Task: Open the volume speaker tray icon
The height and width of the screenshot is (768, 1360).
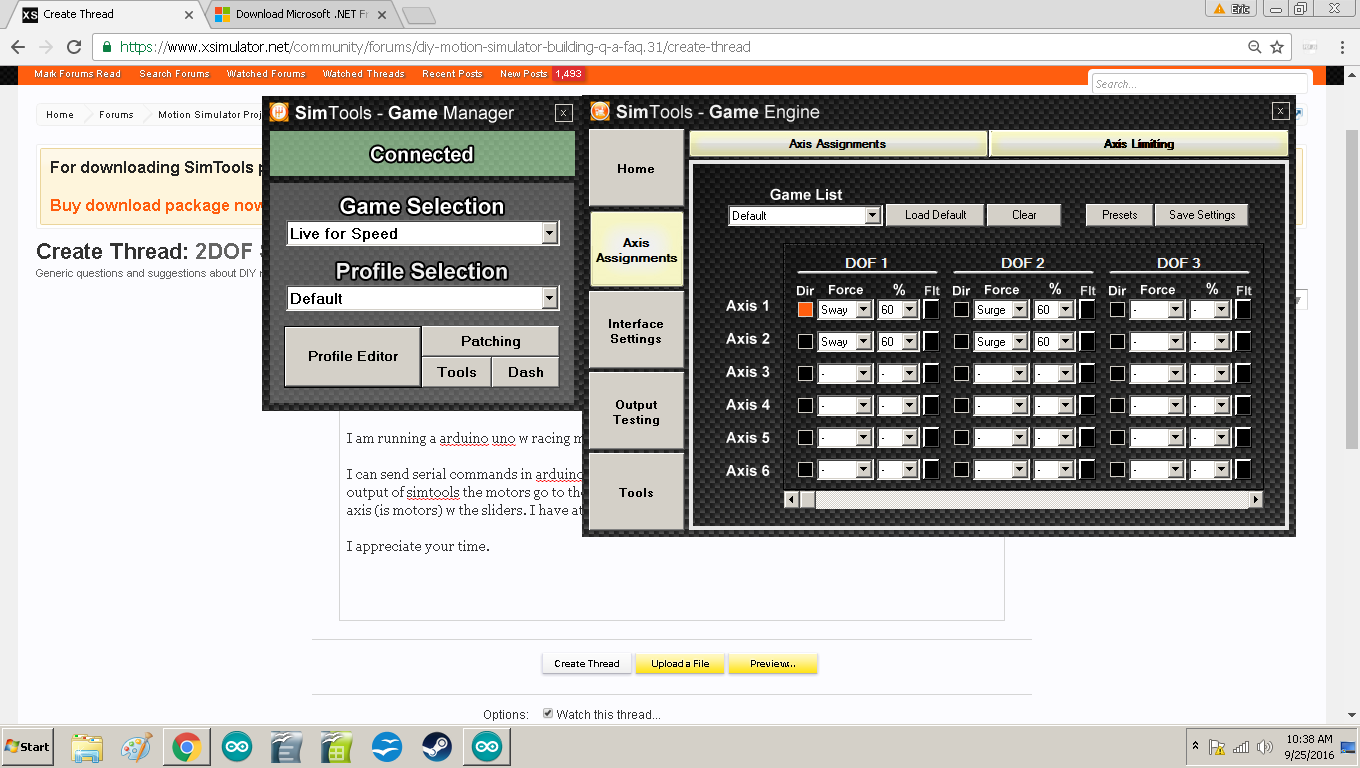Action: (x=1264, y=746)
